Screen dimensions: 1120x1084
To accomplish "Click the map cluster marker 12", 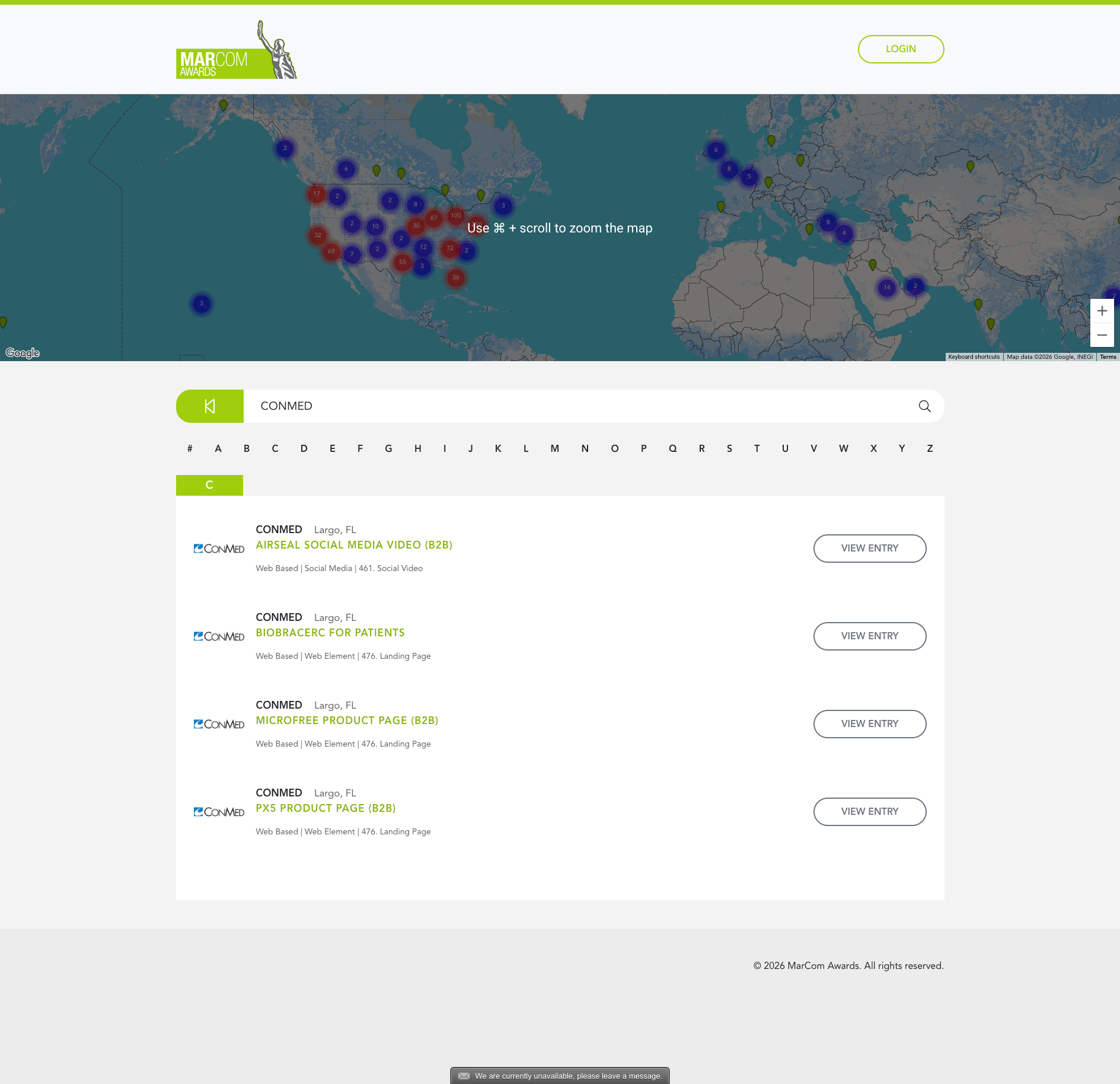I will pyautogui.click(x=423, y=247).
